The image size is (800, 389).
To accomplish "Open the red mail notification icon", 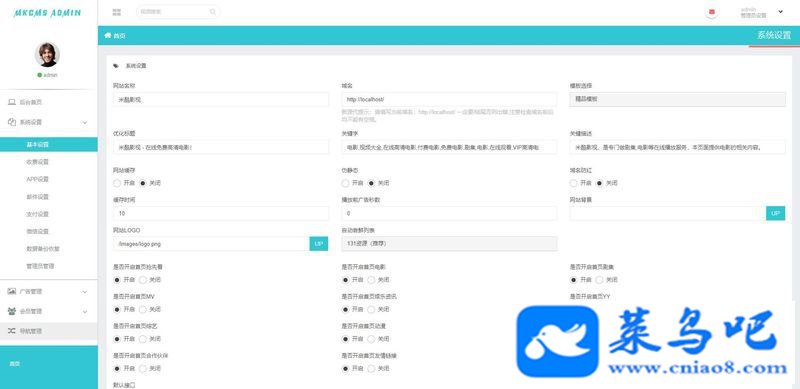I will [x=712, y=12].
